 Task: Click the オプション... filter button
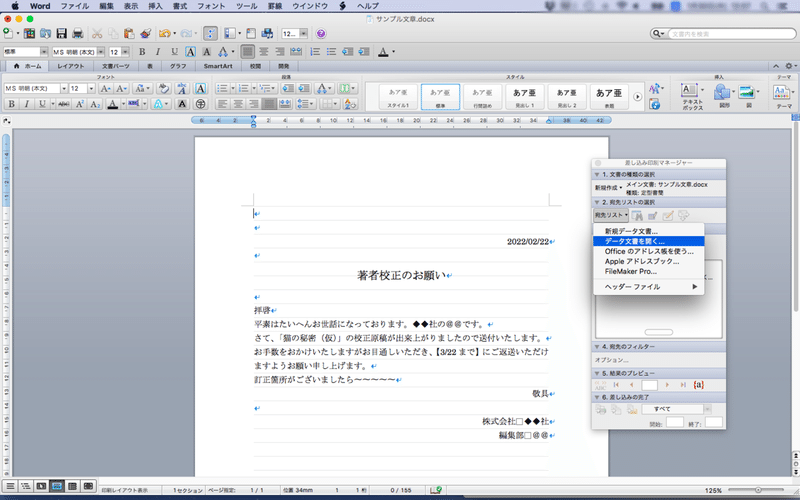click(611, 360)
